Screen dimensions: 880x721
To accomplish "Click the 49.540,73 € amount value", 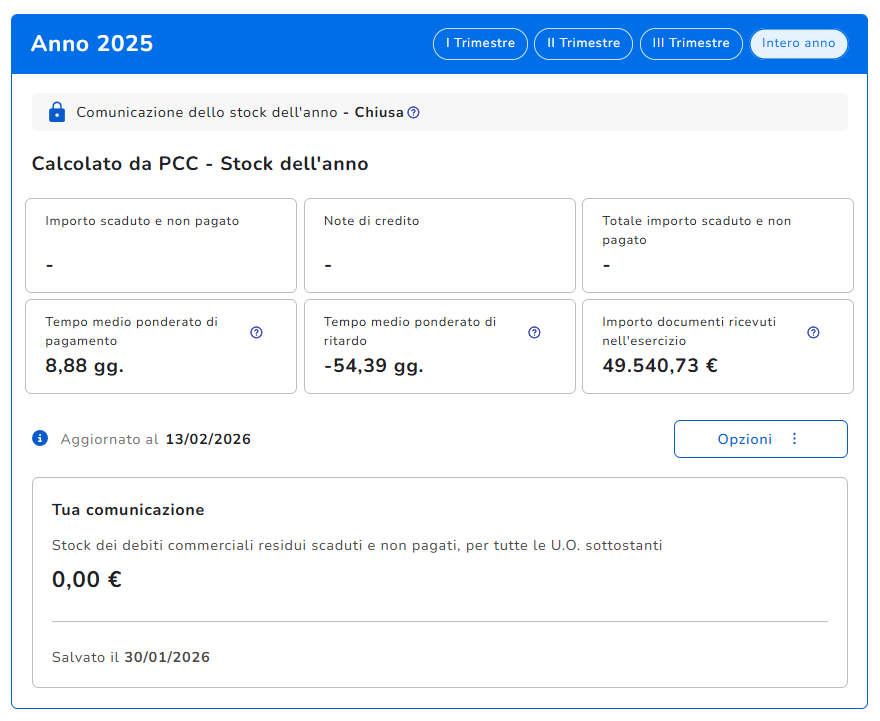I will (660, 366).
